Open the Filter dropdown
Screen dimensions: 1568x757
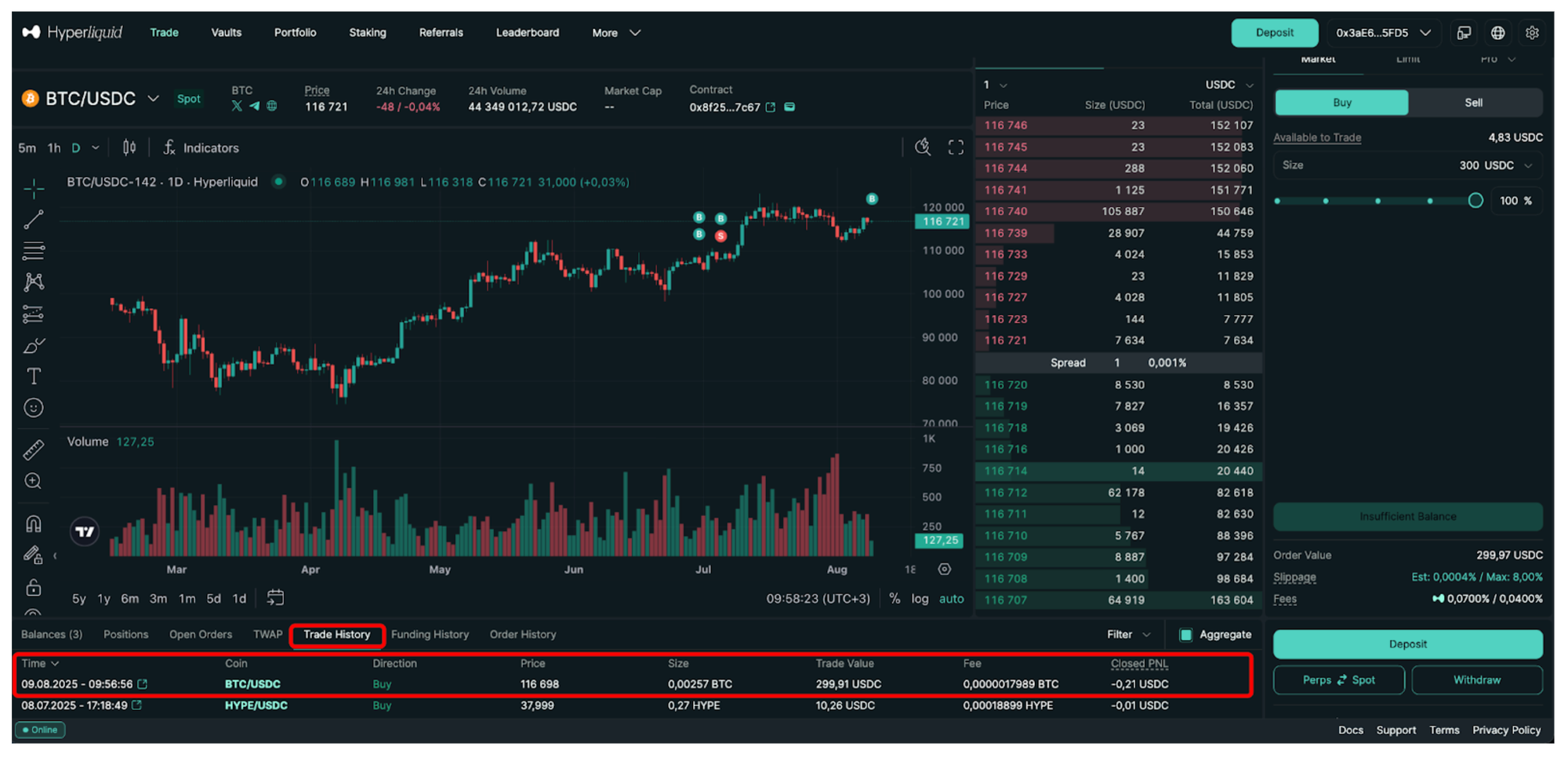(1128, 635)
